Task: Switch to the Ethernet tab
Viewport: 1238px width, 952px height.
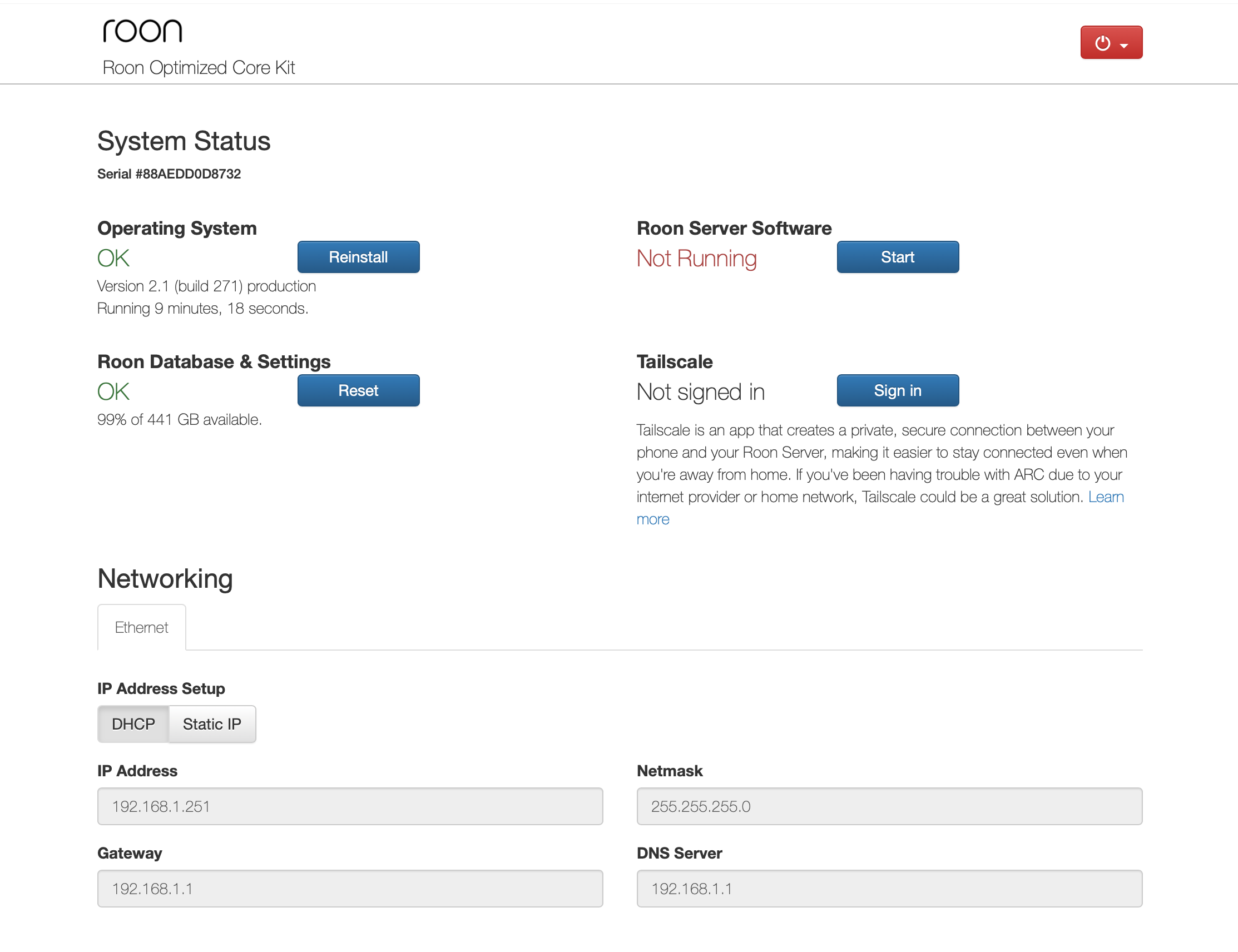Action: (142, 627)
